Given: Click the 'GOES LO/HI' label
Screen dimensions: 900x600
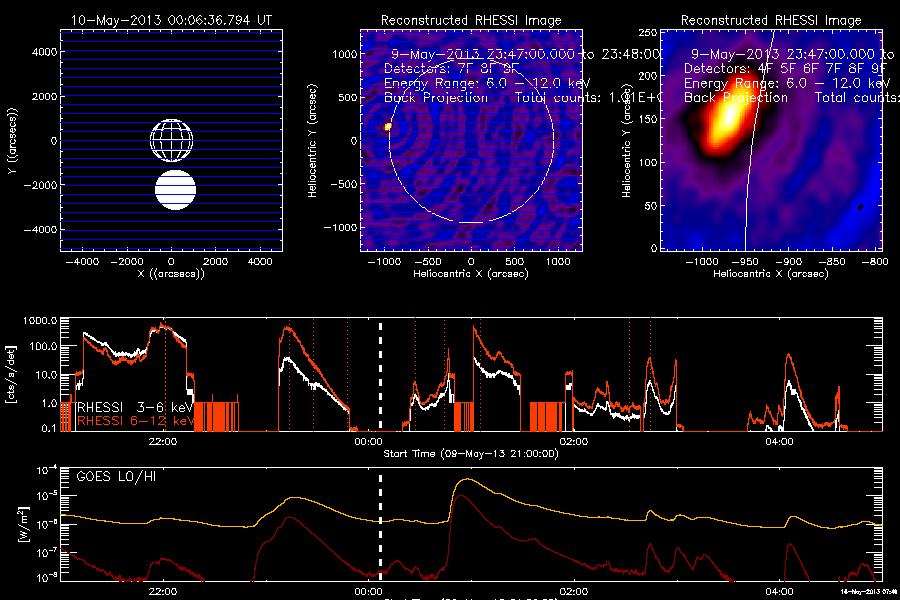Looking at the screenshot, I should tap(116, 477).
